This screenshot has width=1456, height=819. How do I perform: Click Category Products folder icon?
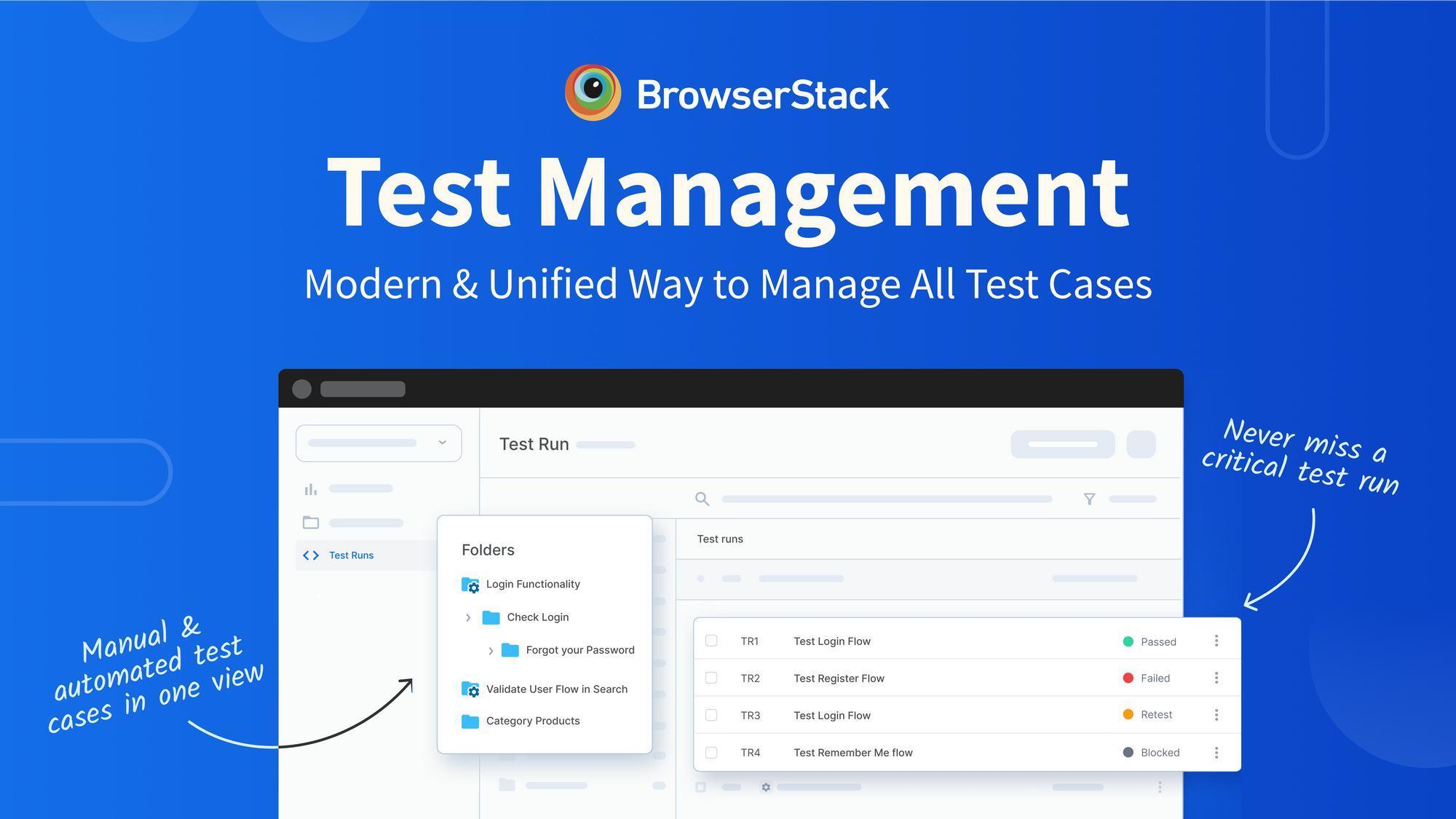pos(470,721)
